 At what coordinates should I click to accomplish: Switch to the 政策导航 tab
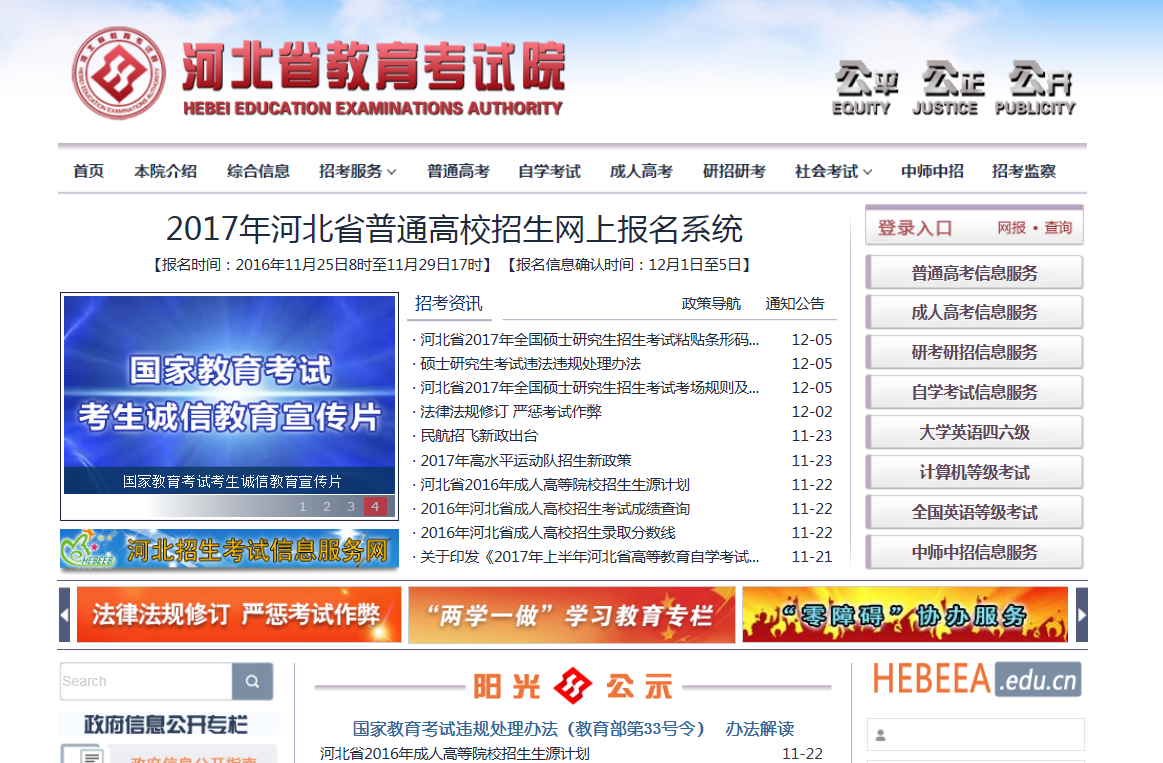click(711, 304)
